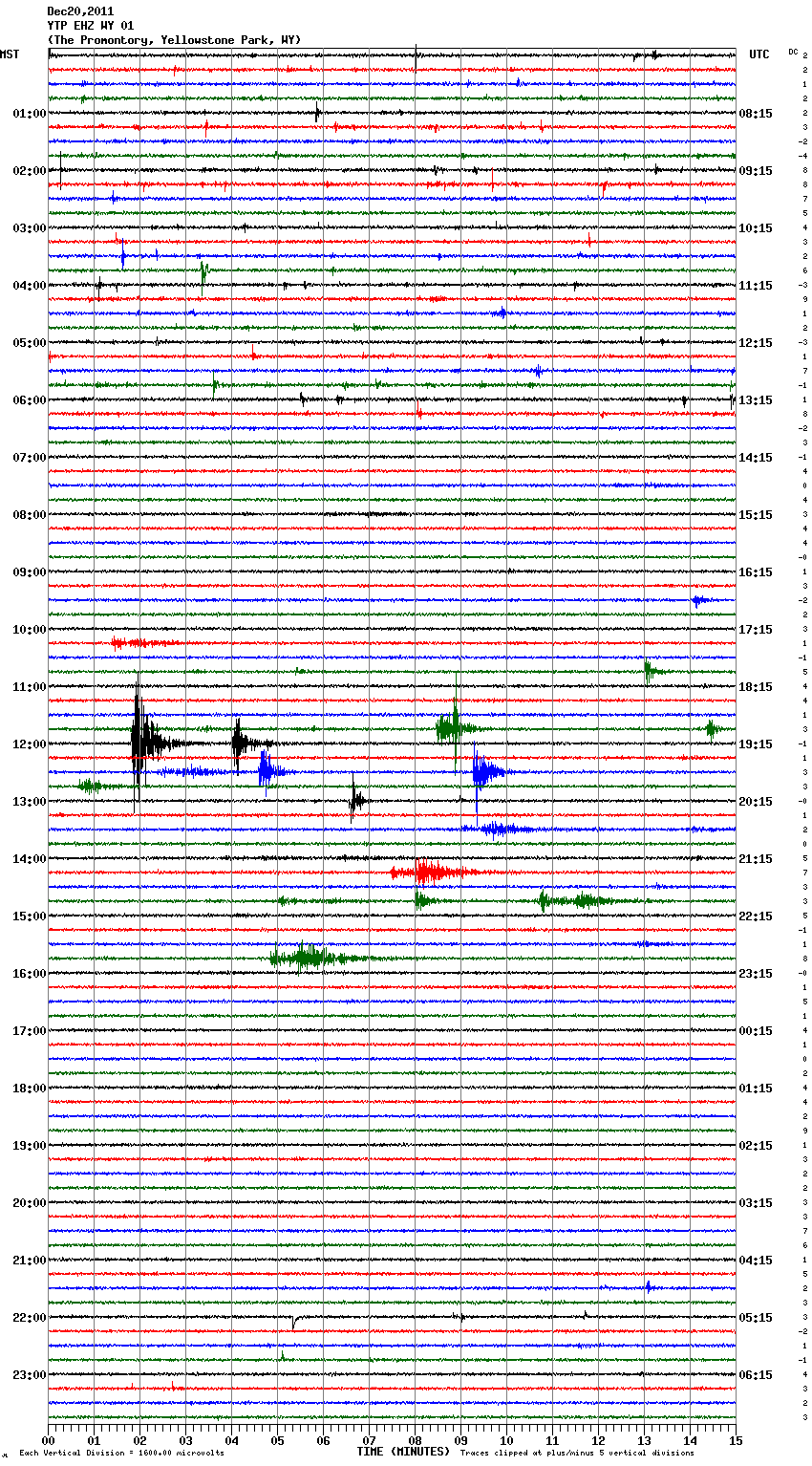Select minute tick label 12 on bottom axis
This screenshot has height=1466, width=812.
tap(598, 1440)
